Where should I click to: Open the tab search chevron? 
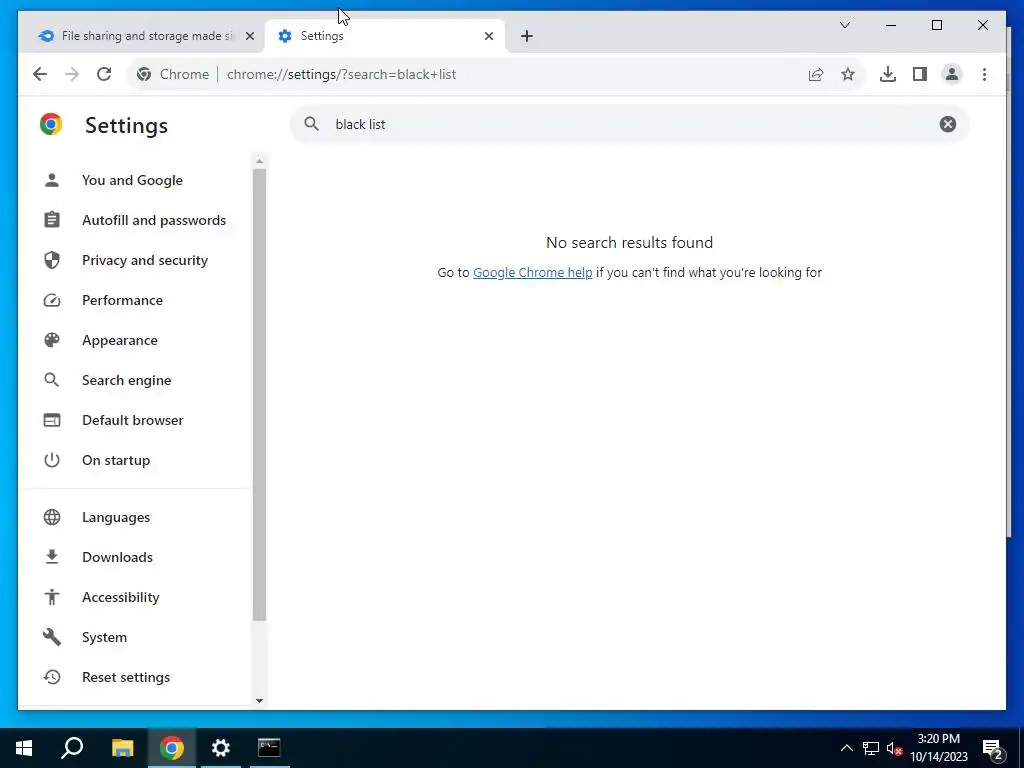click(x=845, y=25)
